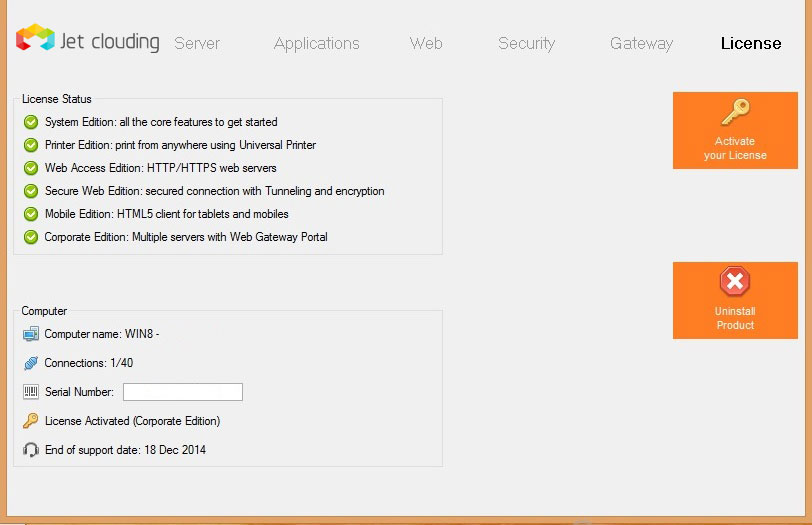
Task: Select the License tab
Action: pos(751,44)
